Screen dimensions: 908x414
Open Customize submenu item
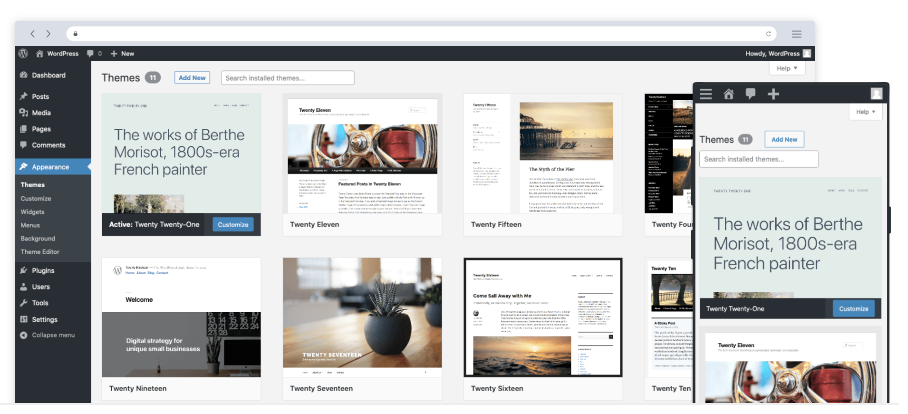pyautogui.click(x=36, y=199)
